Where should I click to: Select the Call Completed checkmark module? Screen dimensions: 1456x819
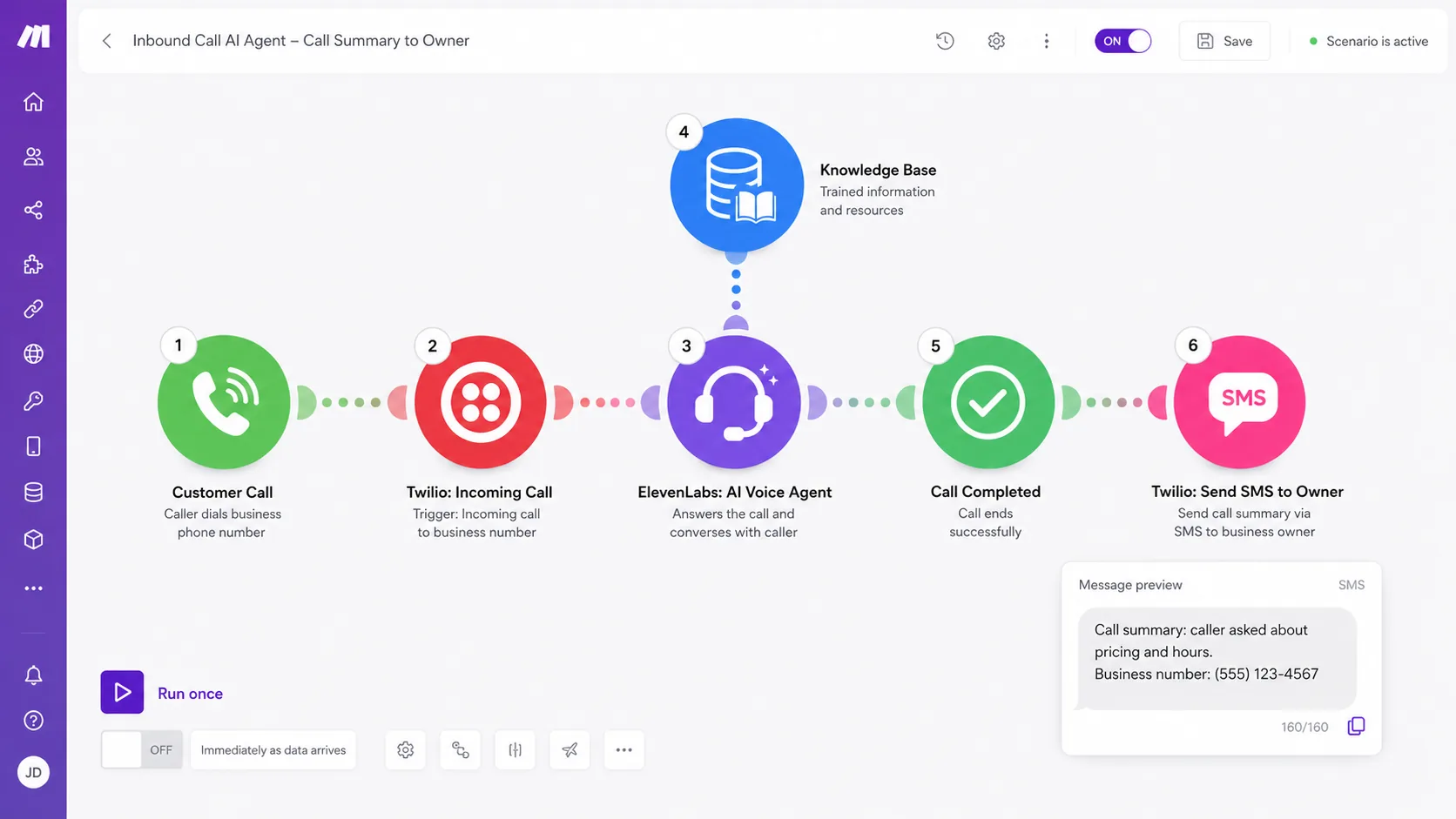[988, 402]
